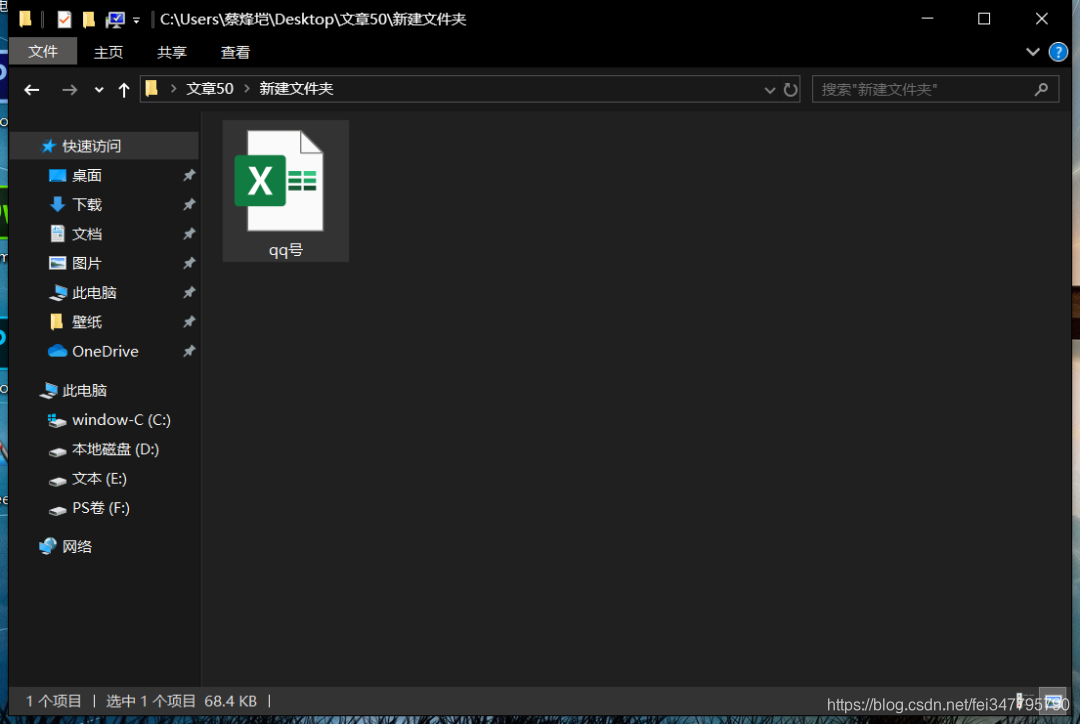Select the 此电脑 root tree node
Image resolution: width=1080 pixels, height=724 pixels.
click(84, 391)
